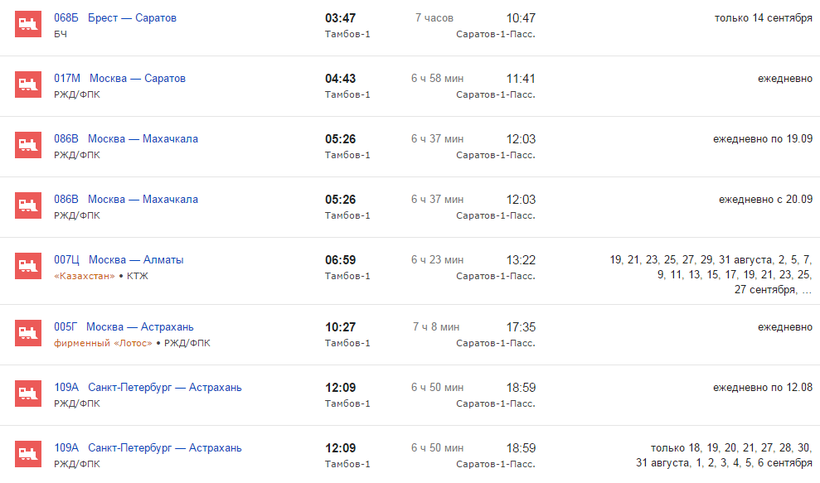820x483 pixels.
Task: Click train icon for 109А running ежедневно по 12.08
Action: (x=27, y=394)
